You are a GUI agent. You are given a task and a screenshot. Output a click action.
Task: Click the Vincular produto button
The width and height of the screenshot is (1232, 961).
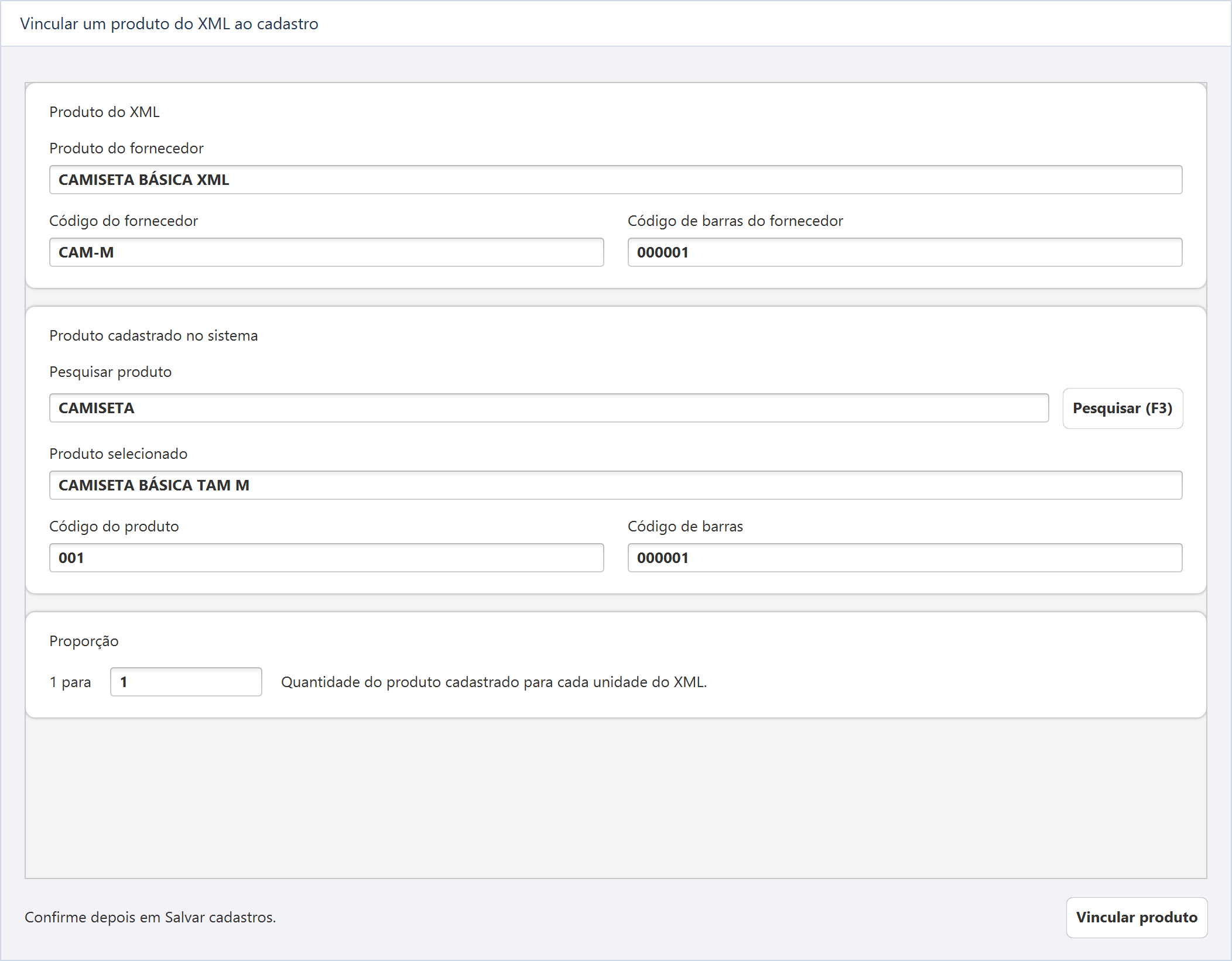1137,917
